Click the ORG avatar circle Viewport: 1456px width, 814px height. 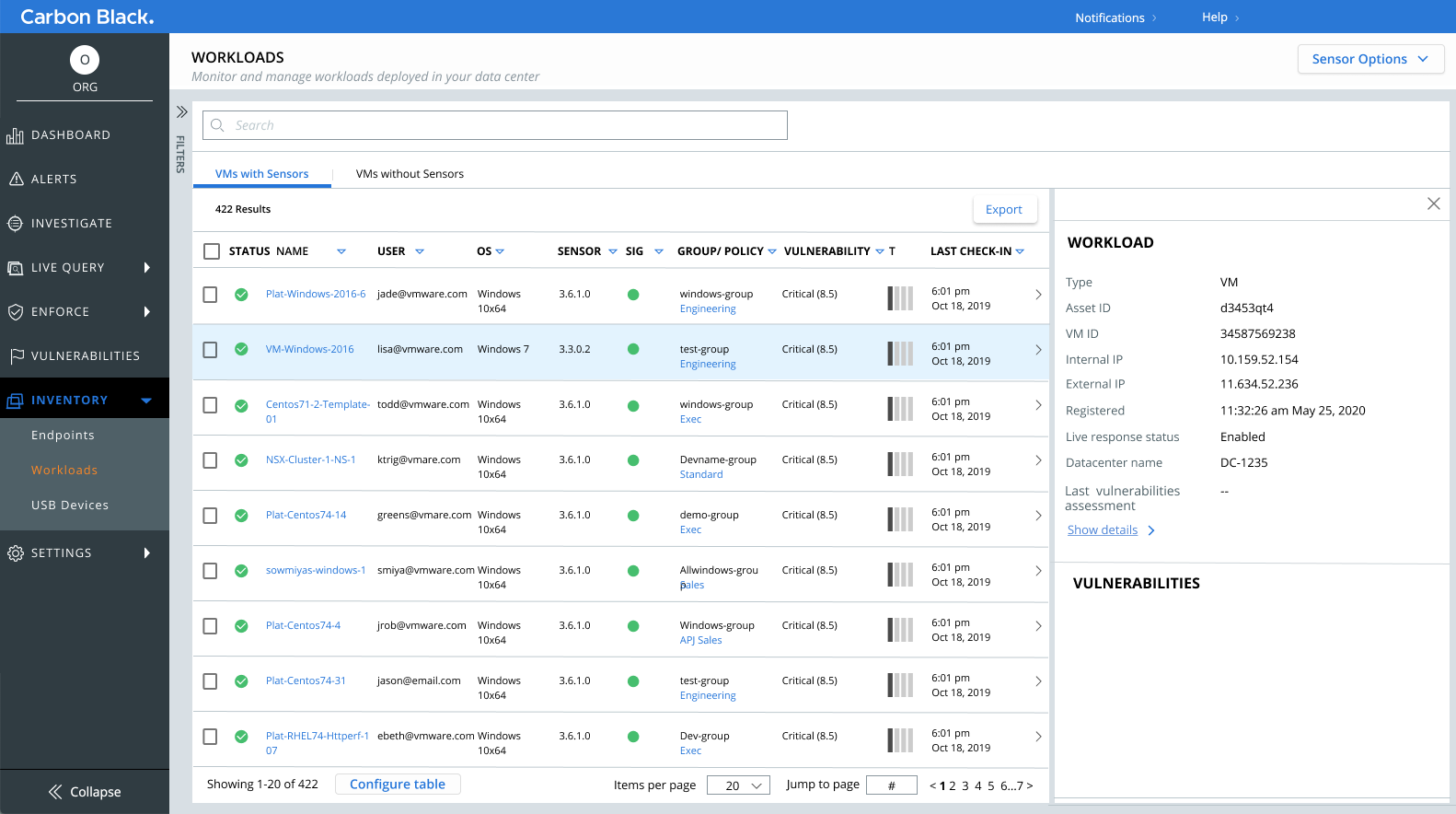pyautogui.click(x=85, y=60)
